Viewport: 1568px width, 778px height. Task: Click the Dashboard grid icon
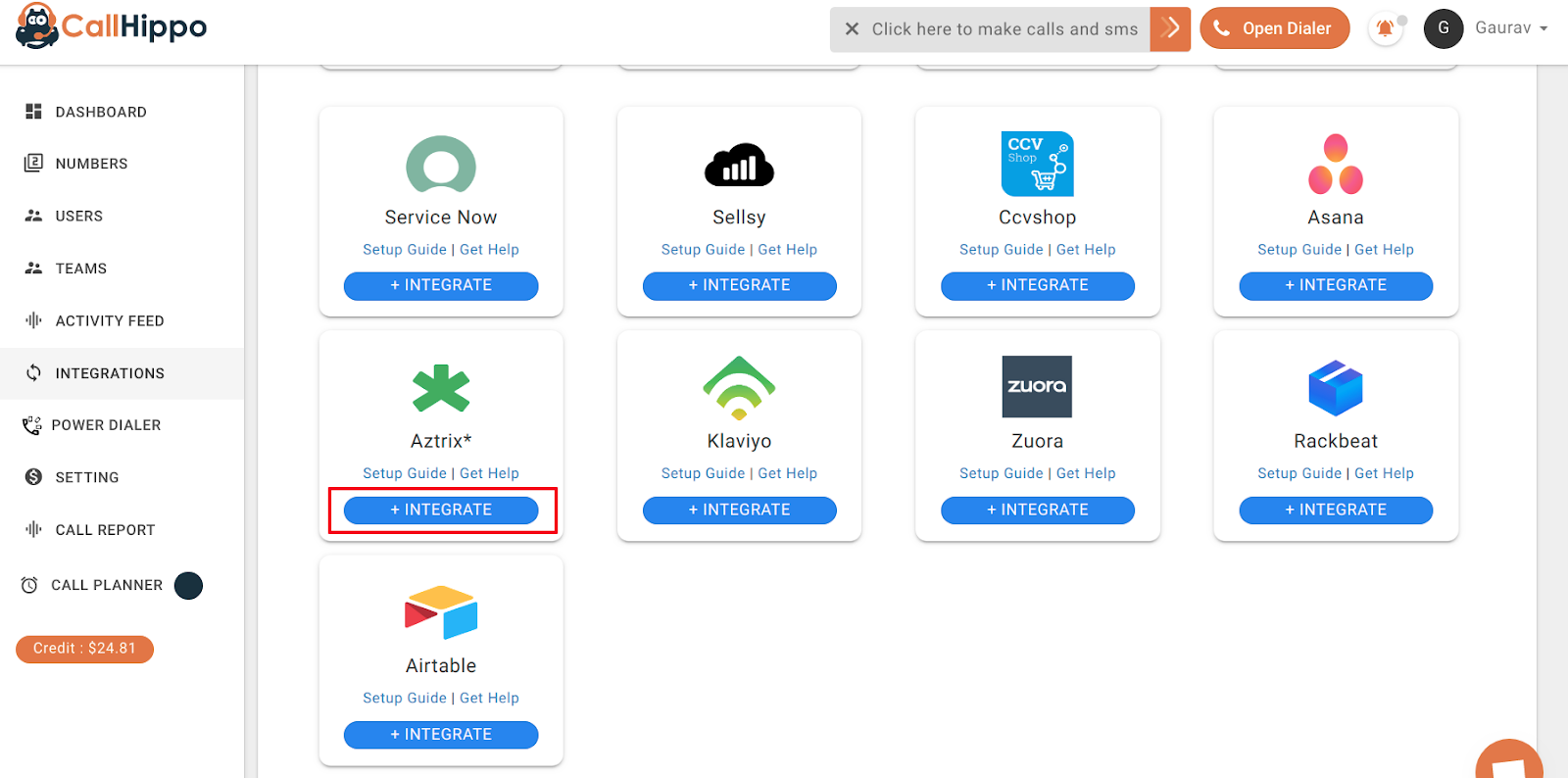(33, 112)
